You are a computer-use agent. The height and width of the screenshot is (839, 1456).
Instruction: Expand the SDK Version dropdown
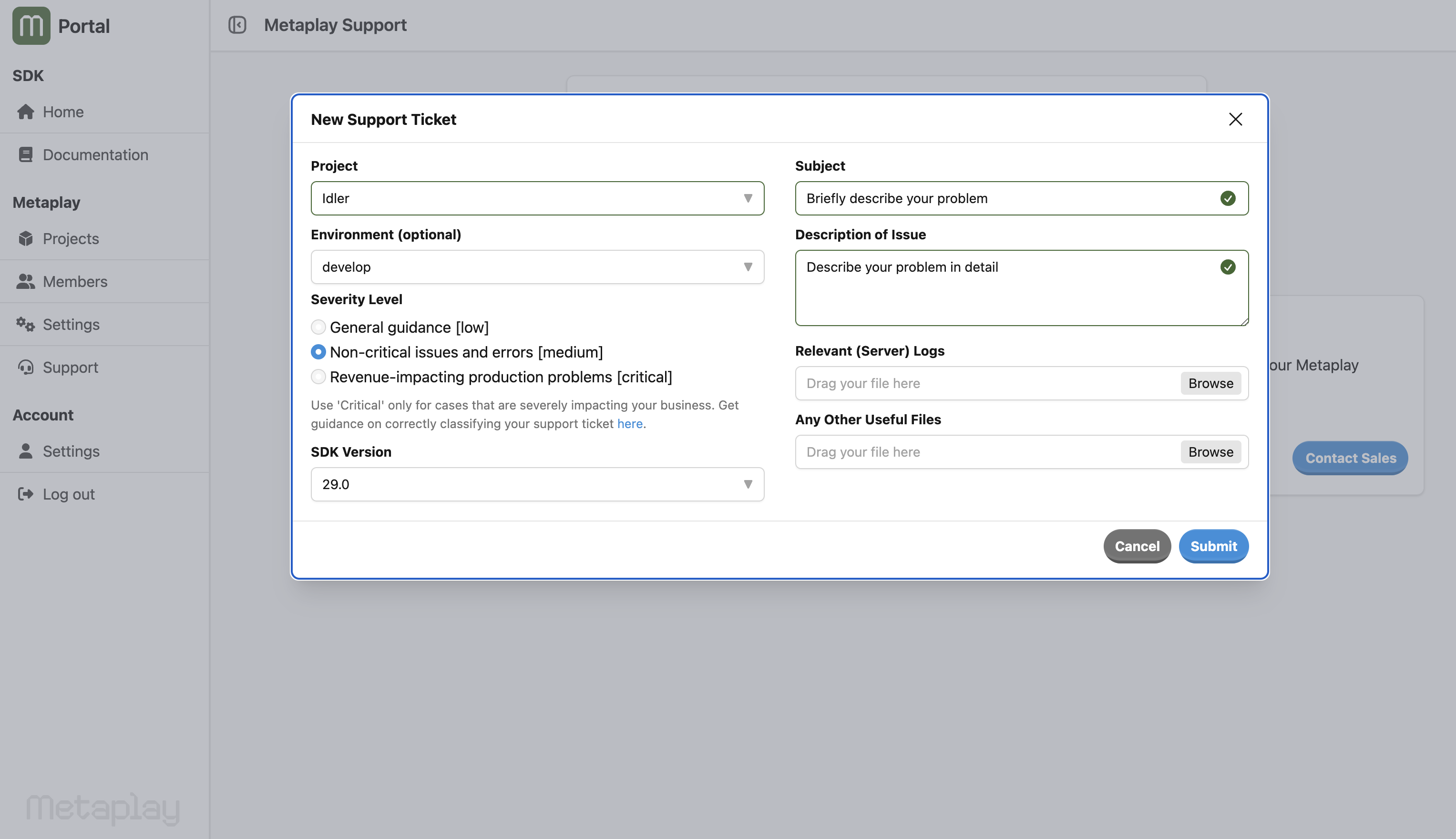(x=537, y=484)
